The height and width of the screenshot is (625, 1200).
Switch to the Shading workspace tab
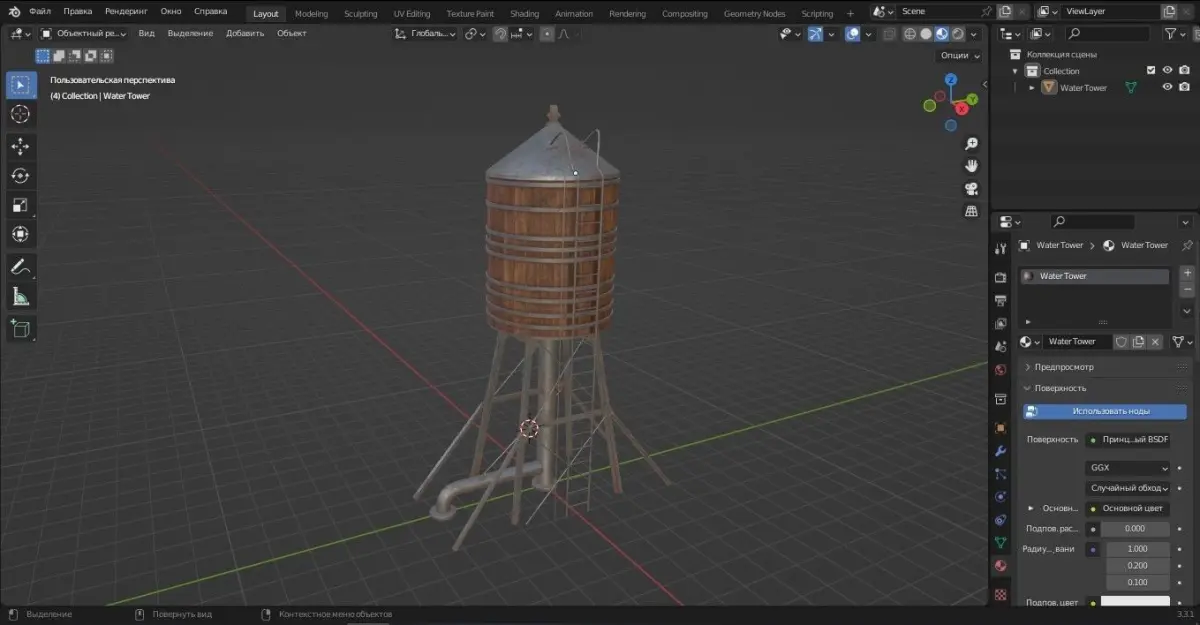click(524, 14)
